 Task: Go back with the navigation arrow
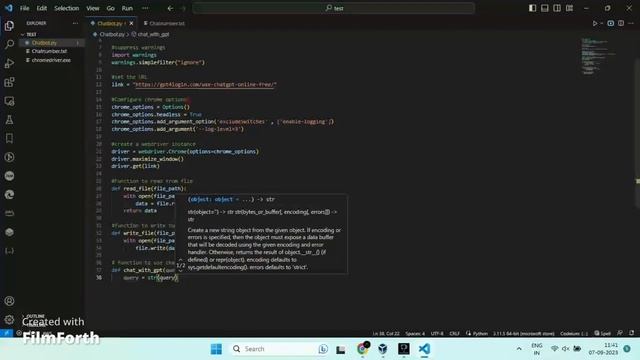[170, 8]
